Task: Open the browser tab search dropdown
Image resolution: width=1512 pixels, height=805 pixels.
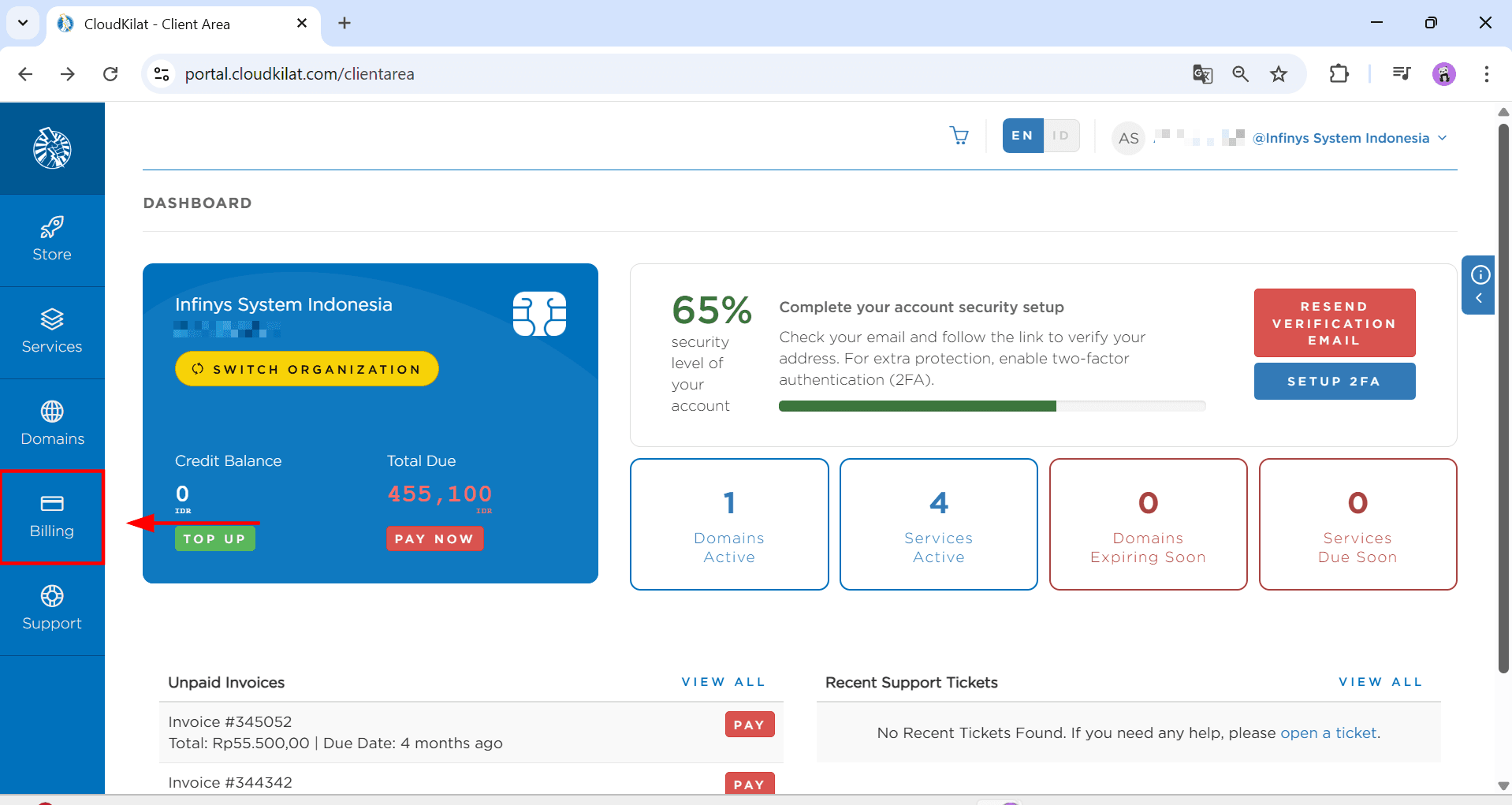Action: pos(22,23)
